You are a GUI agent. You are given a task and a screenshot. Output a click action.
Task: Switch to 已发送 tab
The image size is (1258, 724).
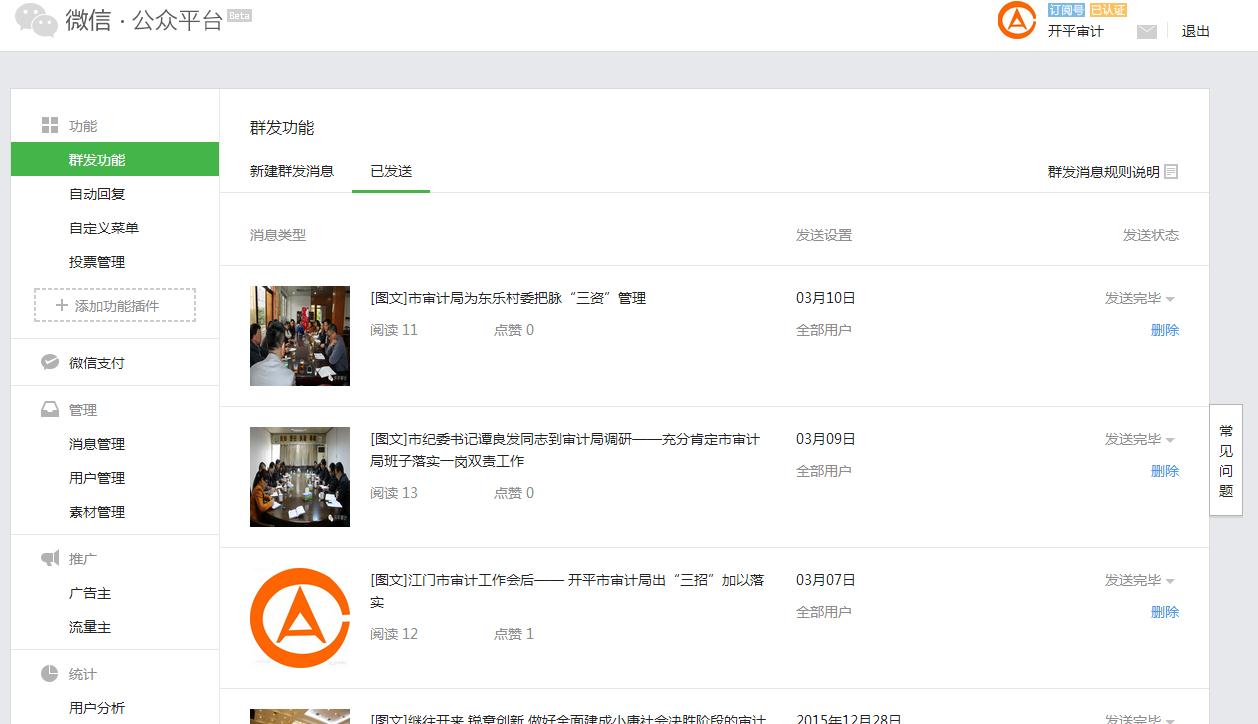click(391, 171)
